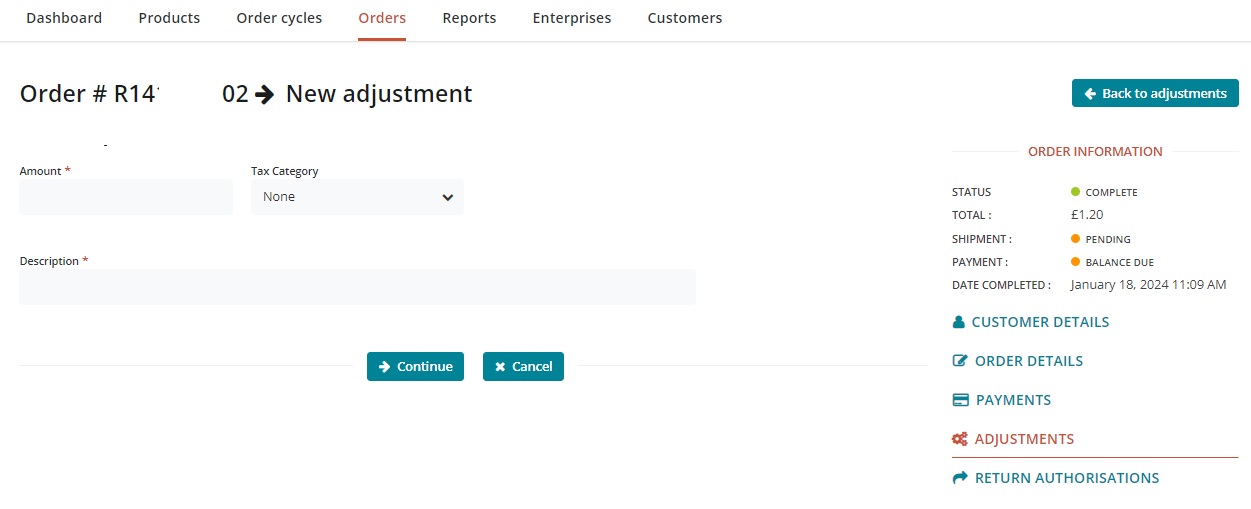Click the arrow icon in the page title

click(264, 95)
